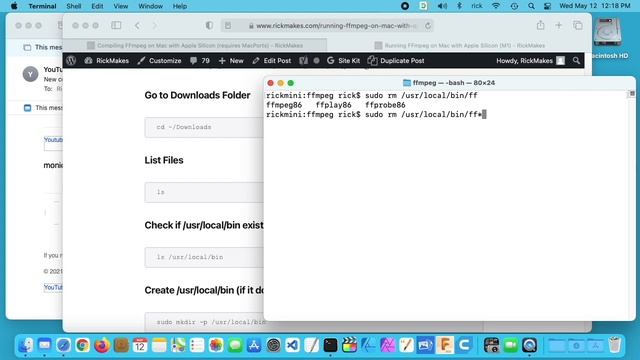640x360 pixels.
Task: Open the WordPress logo menu in admin bar
Action: pos(71,60)
